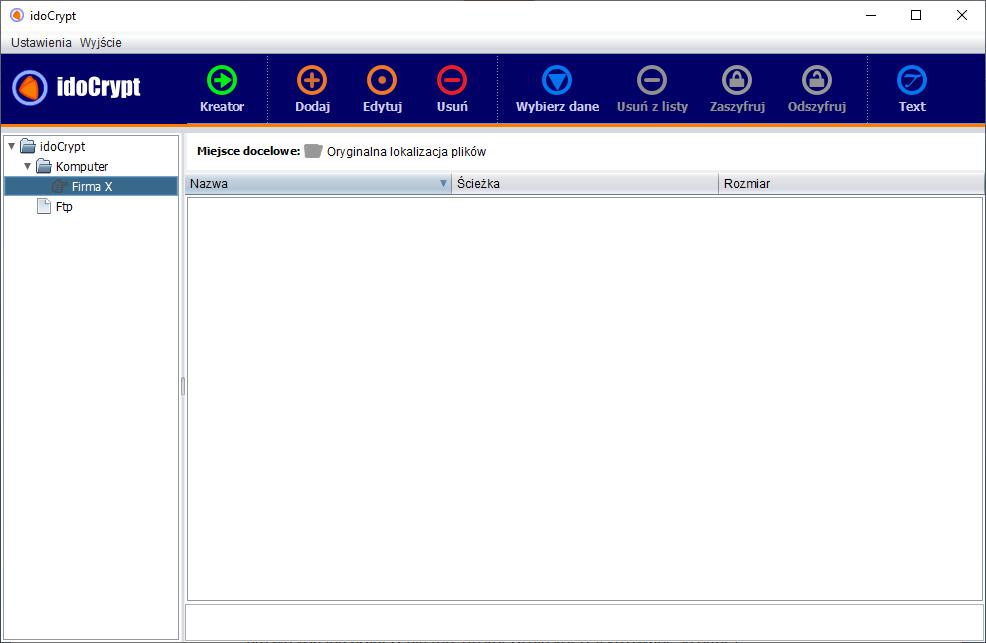The width and height of the screenshot is (986, 643).
Task: Open the Ustawienia menu
Action: tap(41, 43)
